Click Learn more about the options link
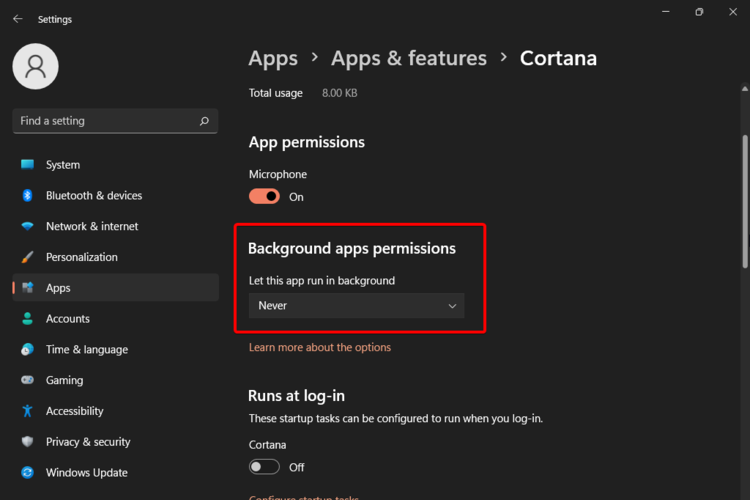 320,347
